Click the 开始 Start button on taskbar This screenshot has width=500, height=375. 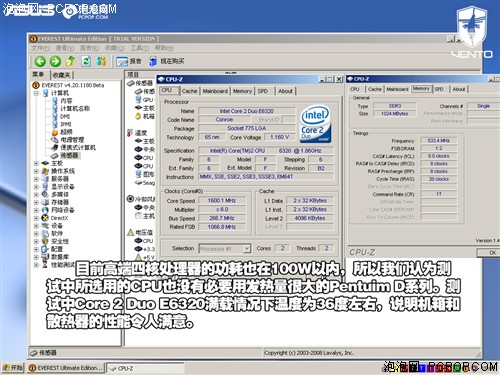[13, 368]
